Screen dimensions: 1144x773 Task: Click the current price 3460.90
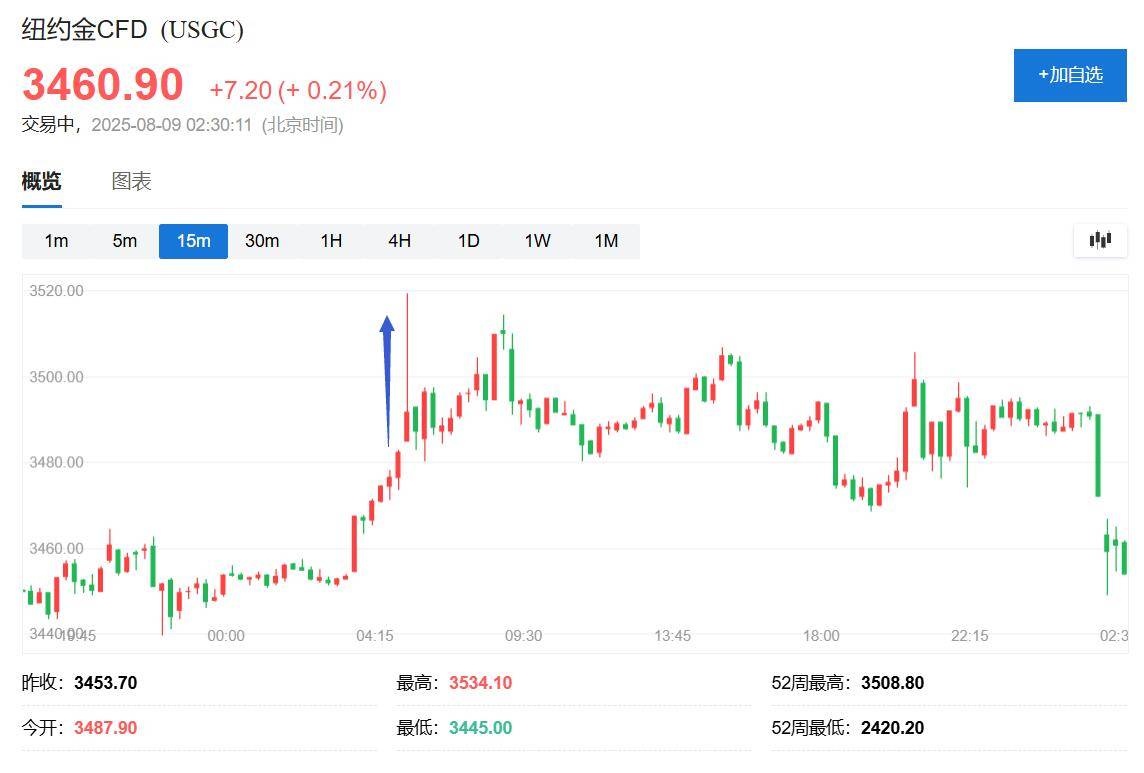click(103, 86)
